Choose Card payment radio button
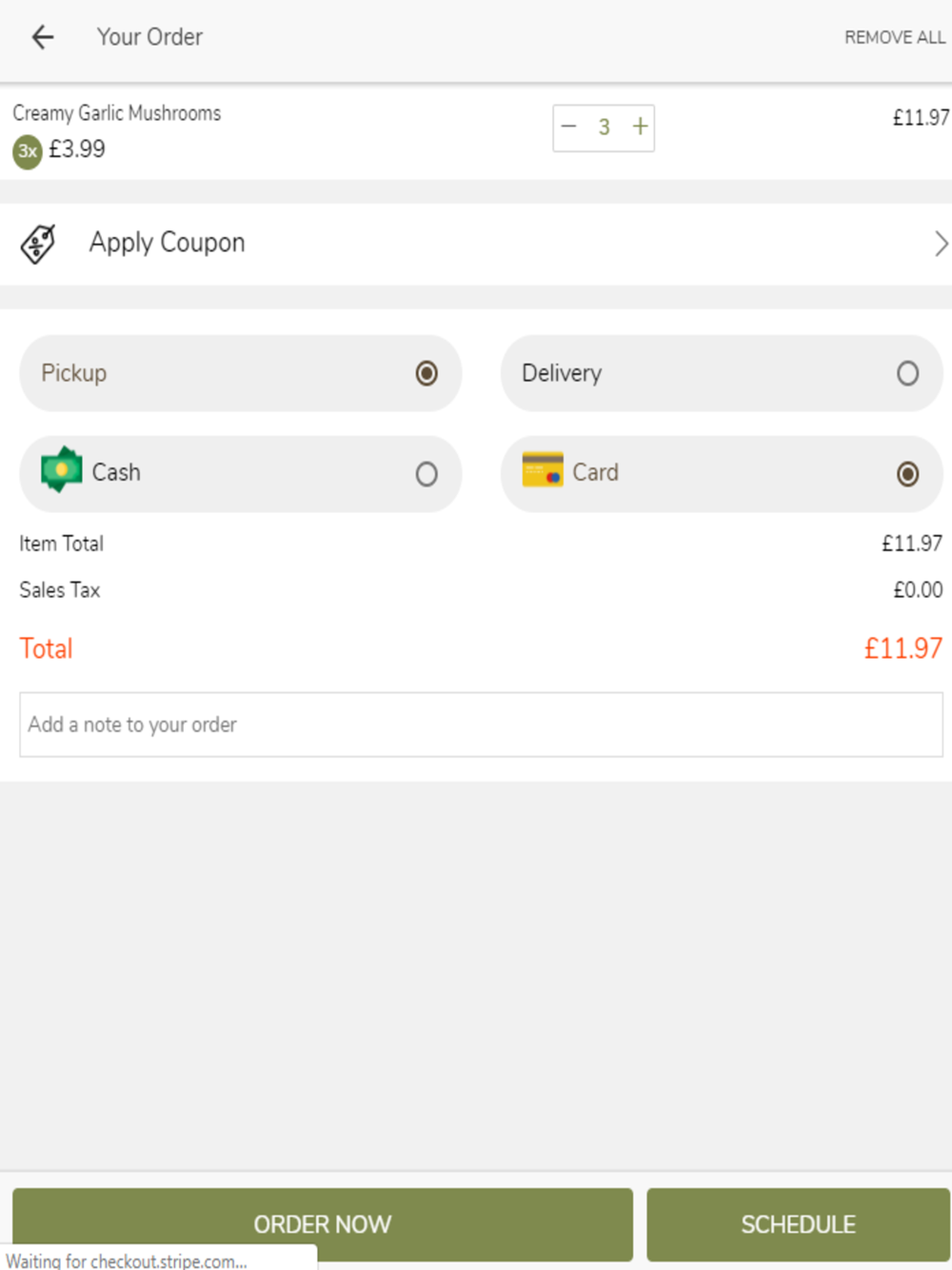 coord(907,474)
